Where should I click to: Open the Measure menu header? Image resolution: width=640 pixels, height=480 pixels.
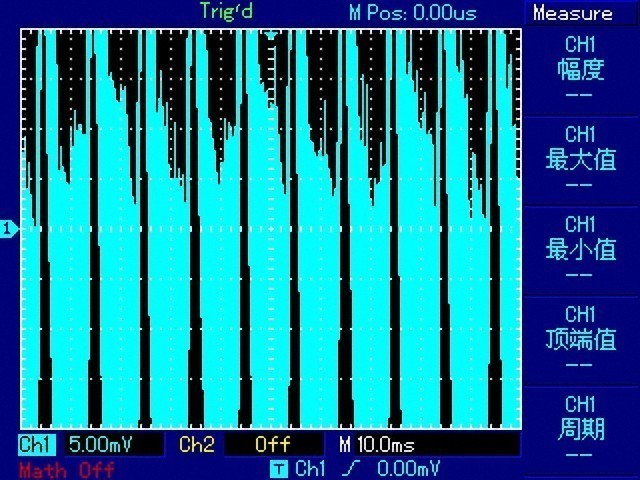point(573,13)
